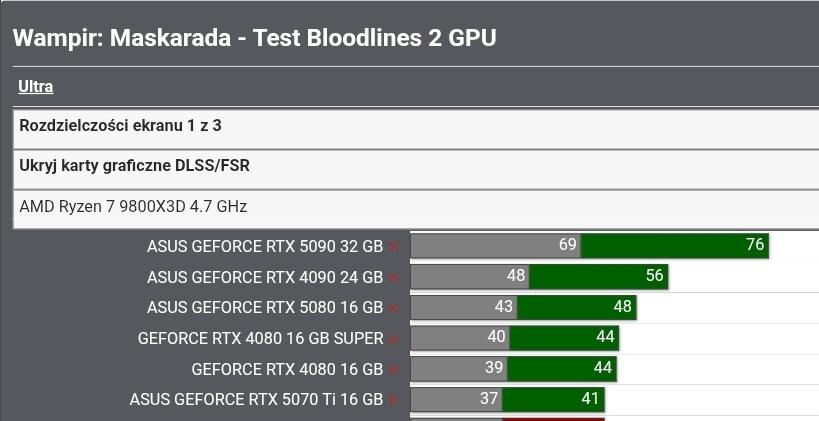Screen dimensions: 819x421
Task: Delete the GeForce RTX 4080 16 GB row
Action: (394, 370)
